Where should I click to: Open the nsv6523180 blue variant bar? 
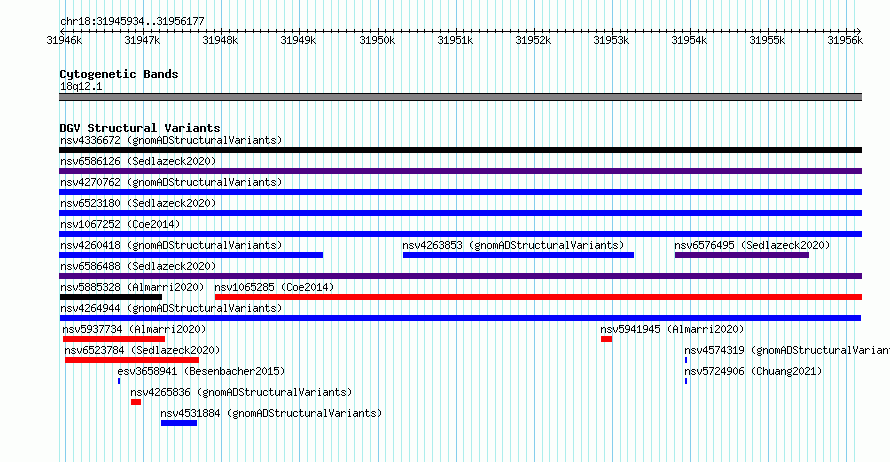point(460,213)
